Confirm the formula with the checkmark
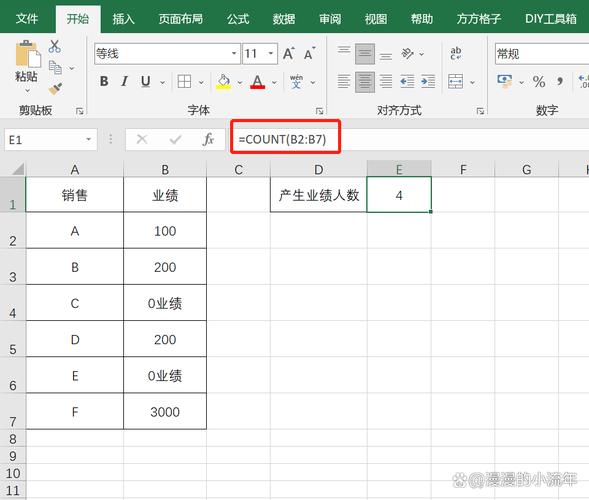The width and height of the screenshot is (589, 500). (175, 140)
